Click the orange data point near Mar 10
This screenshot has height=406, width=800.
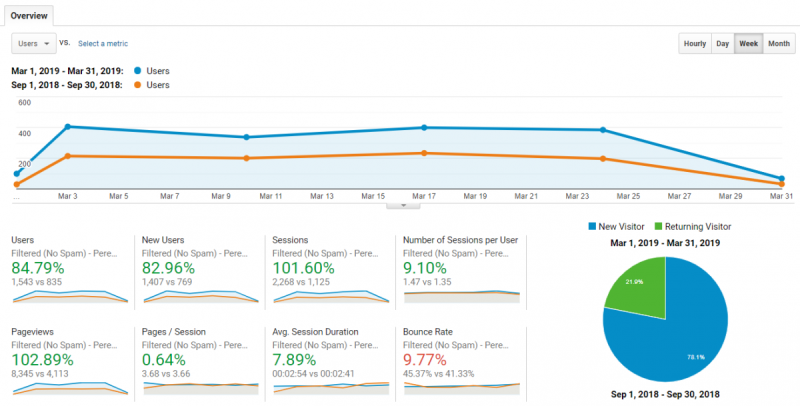[247, 158]
